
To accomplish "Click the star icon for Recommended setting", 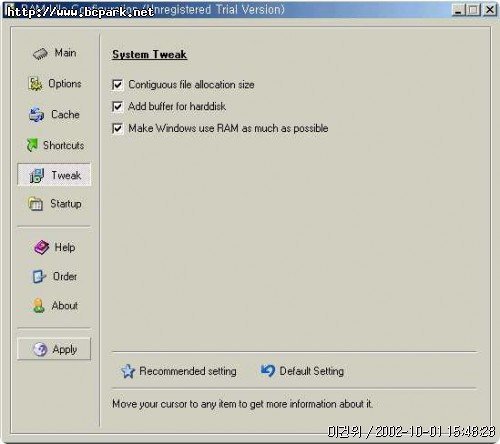I will tap(128, 371).
